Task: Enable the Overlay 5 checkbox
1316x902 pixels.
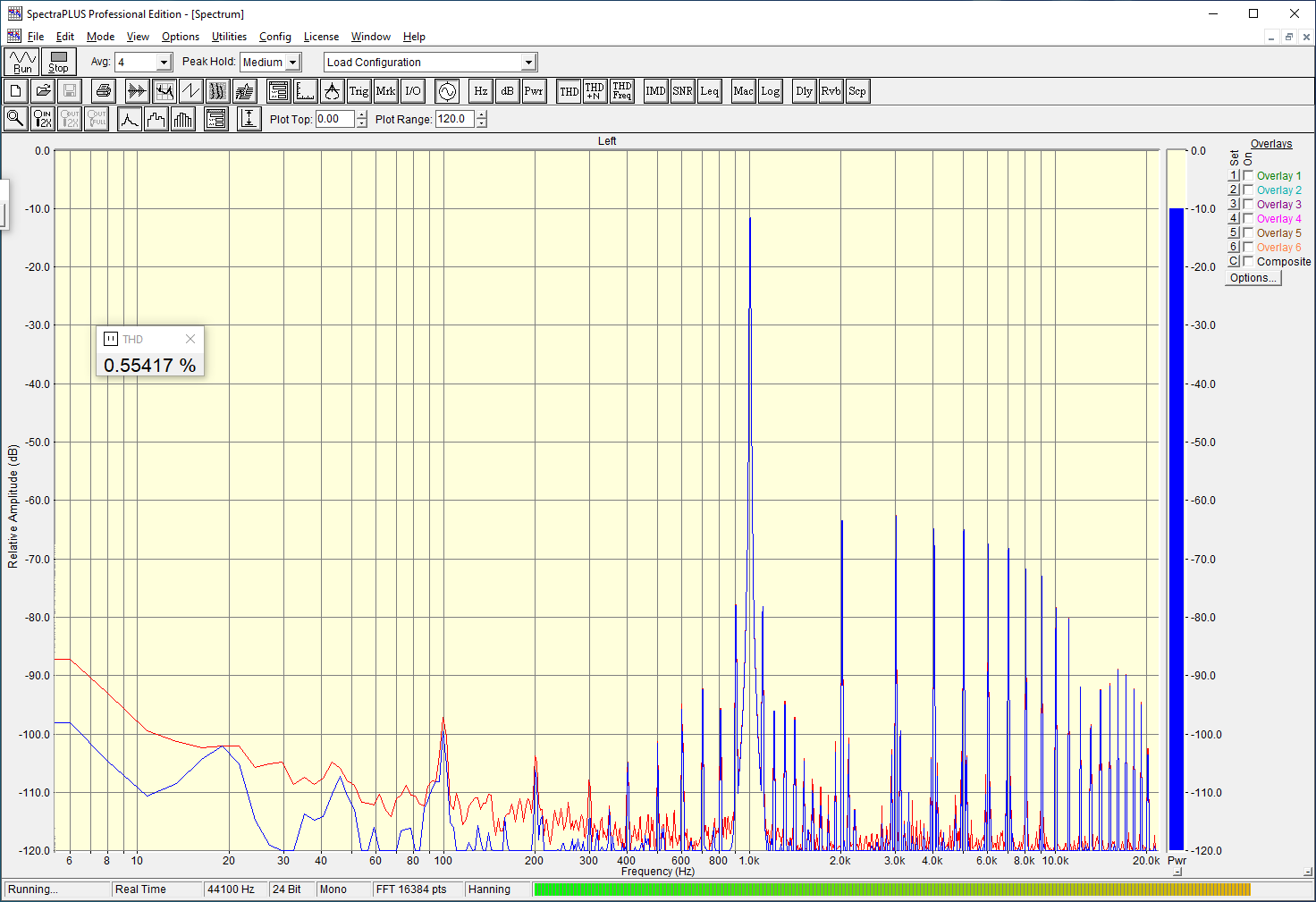Action: (1248, 232)
